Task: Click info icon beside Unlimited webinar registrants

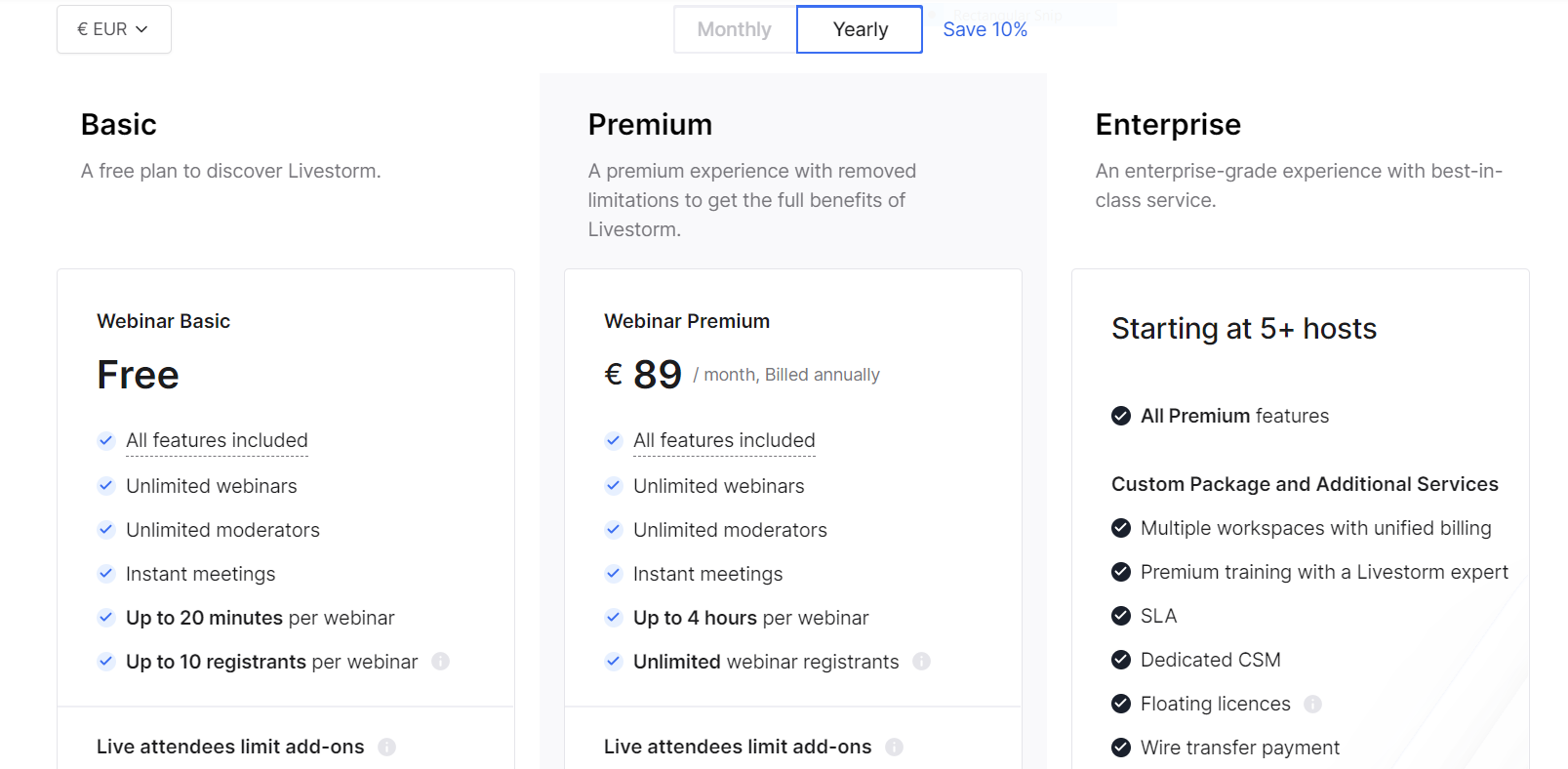Action: point(921,661)
